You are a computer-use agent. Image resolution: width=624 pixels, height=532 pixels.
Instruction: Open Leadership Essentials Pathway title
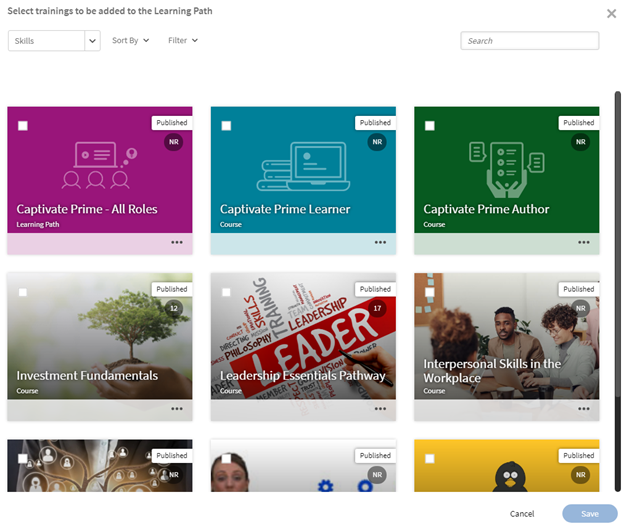(302, 376)
